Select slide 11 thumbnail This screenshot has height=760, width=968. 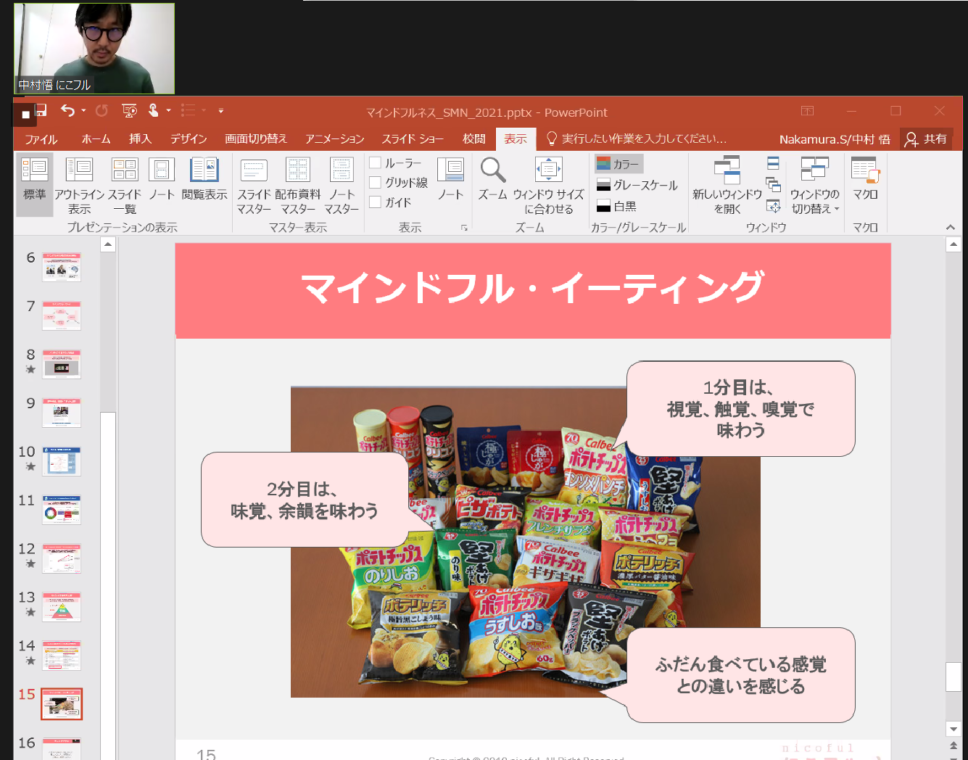click(x=61, y=509)
